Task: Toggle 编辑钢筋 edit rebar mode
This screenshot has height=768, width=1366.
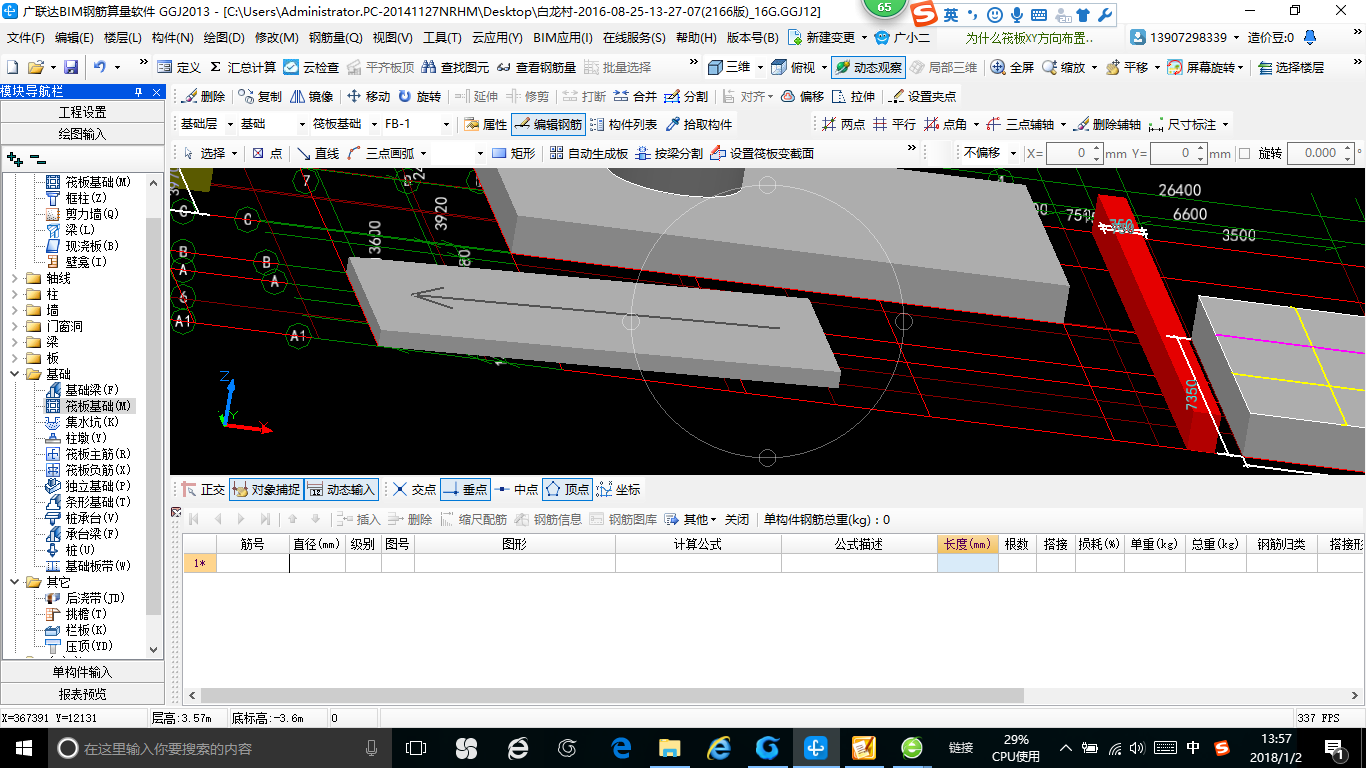Action: [x=547, y=124]
